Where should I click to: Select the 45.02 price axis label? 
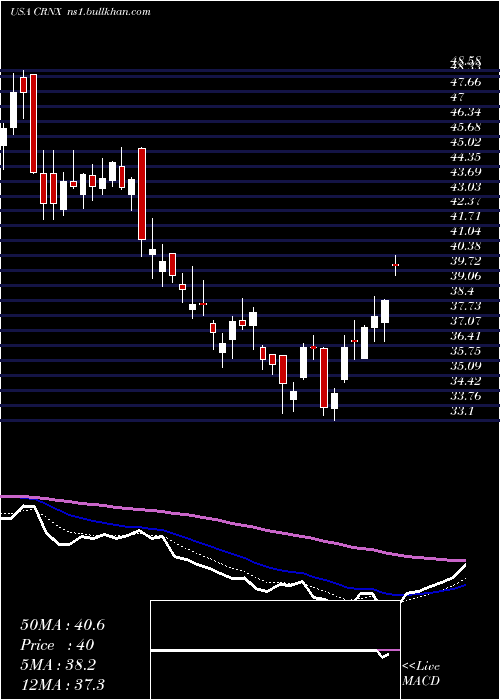pyautogui.click(x=465, y=142)
